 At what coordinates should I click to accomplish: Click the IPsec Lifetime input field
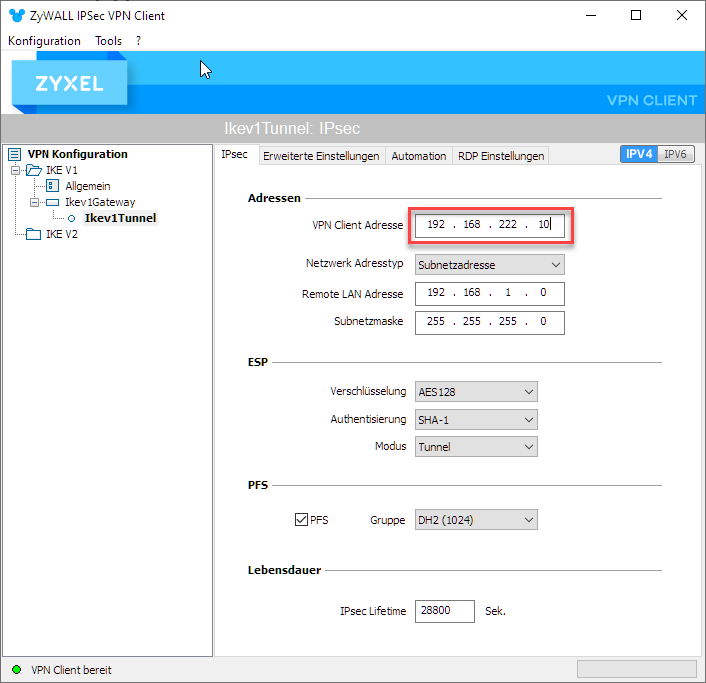click(x=445, y=611)
